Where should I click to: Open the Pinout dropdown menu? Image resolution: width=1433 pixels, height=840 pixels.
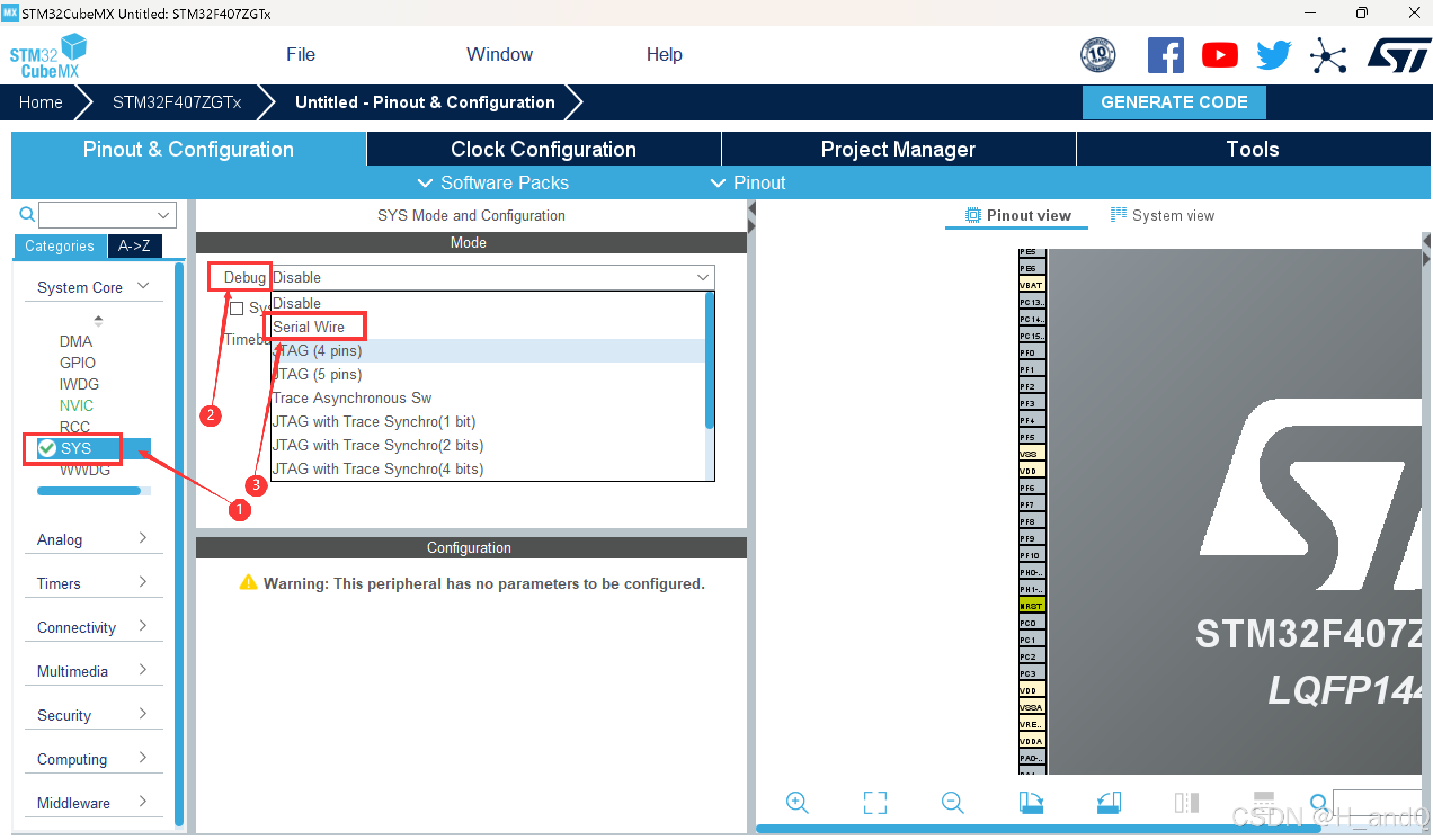(x=749, y=183)
